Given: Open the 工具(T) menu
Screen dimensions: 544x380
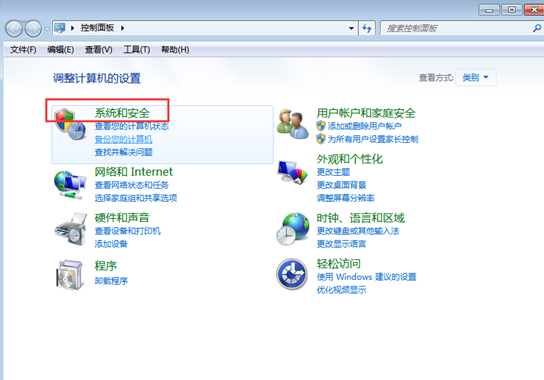Looking at the screenshot, I should 137,50.
